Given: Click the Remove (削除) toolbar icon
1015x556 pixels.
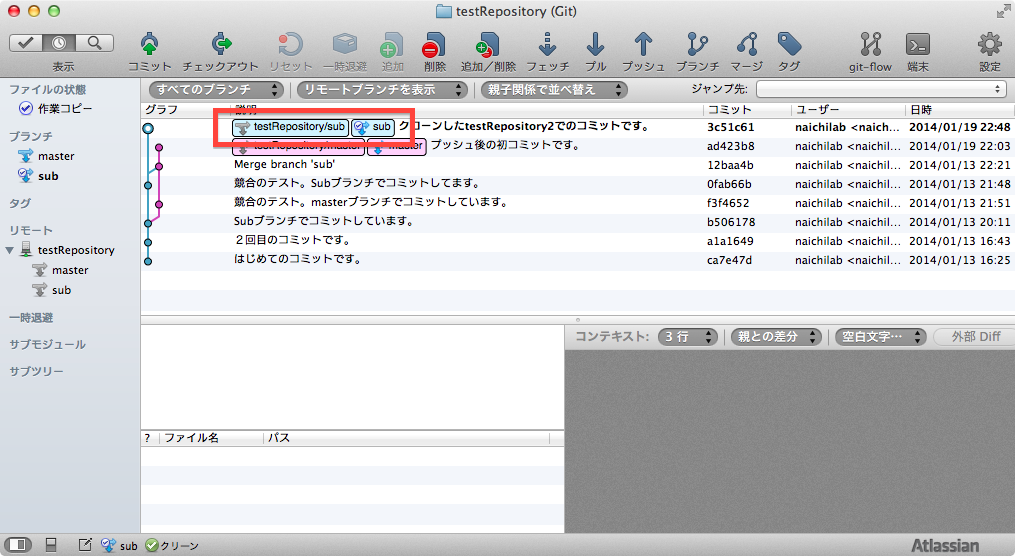Looking at the screenshot, I should pos(434,44).
